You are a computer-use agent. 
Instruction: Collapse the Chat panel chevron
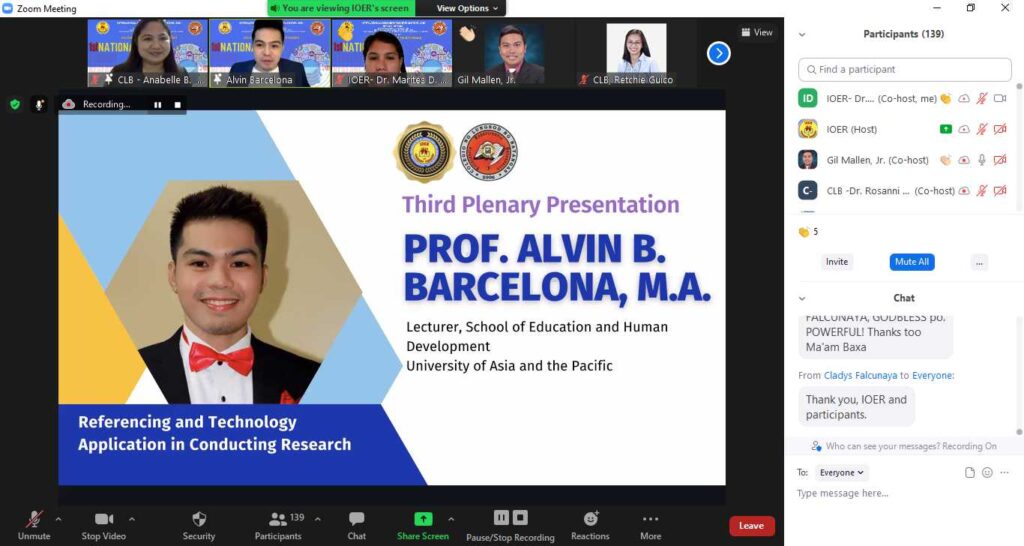click(802, 298)
